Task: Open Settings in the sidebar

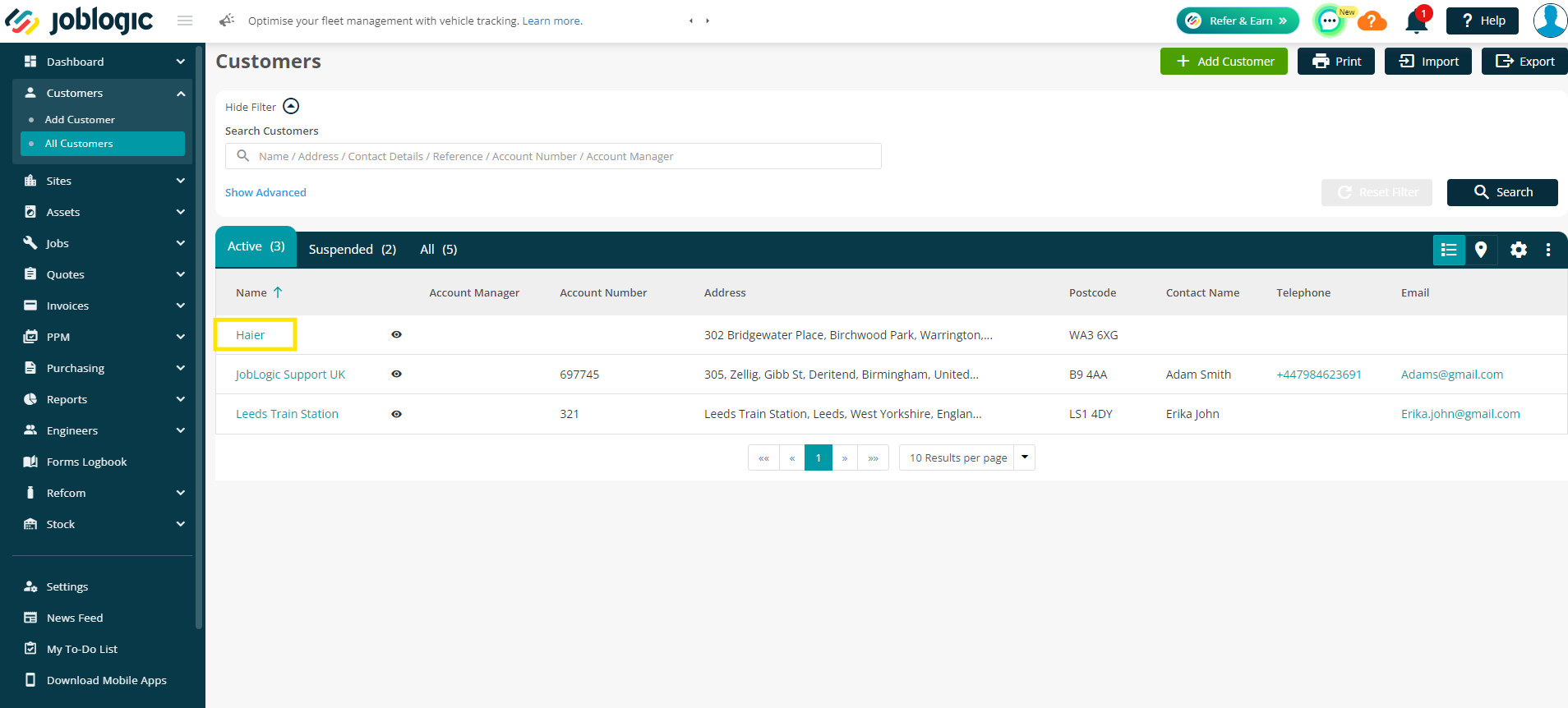Action: (x=67, y=586)
